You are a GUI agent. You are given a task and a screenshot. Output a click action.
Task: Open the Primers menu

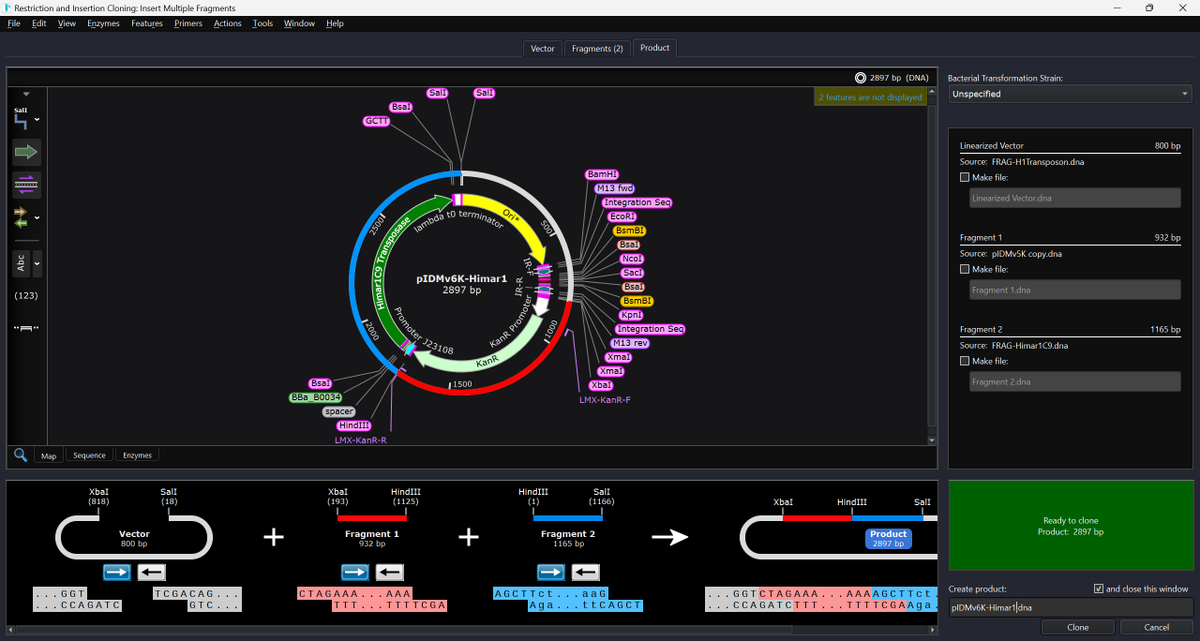pyautogui.click(x=188, y=23)
